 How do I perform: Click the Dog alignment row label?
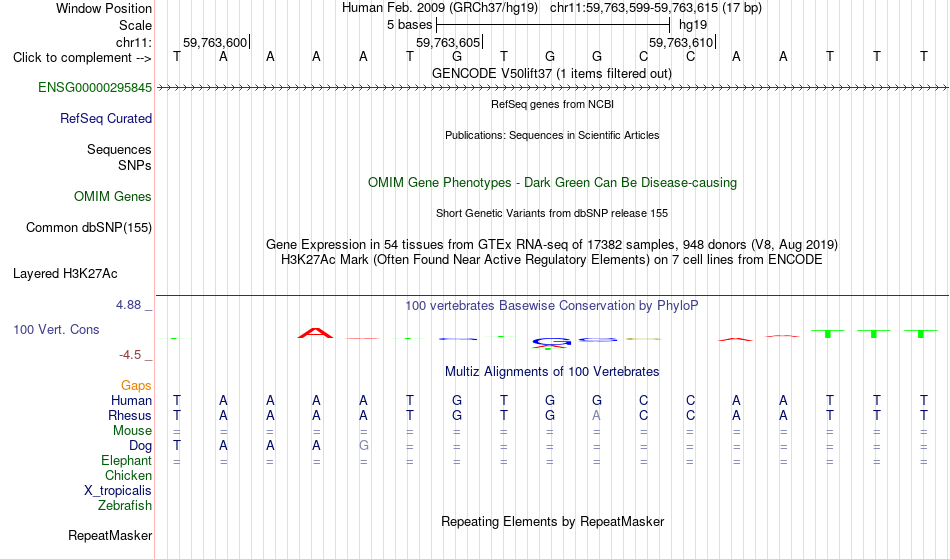tap(141, 446)
